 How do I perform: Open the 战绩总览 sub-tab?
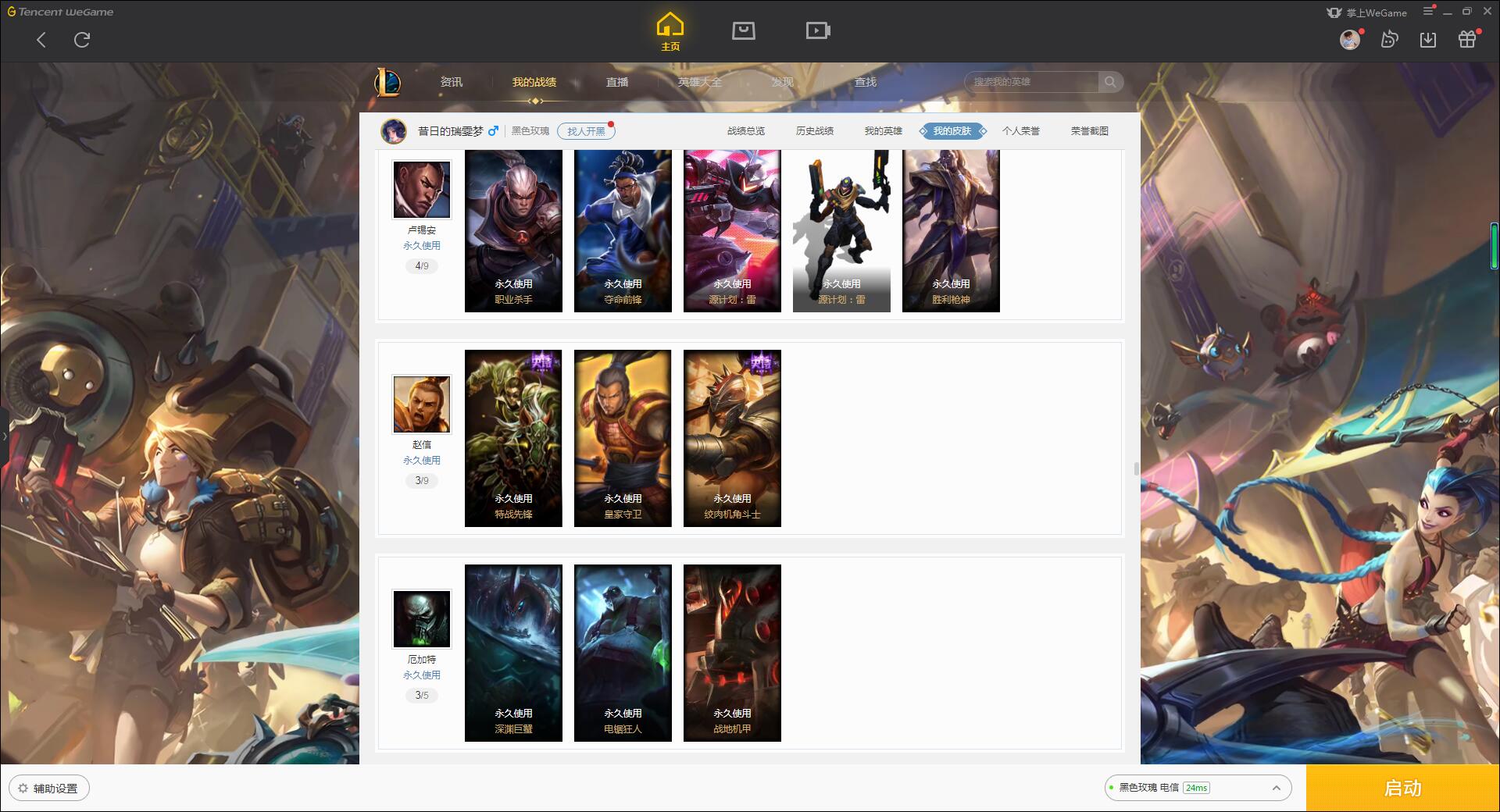coord(746,131)
